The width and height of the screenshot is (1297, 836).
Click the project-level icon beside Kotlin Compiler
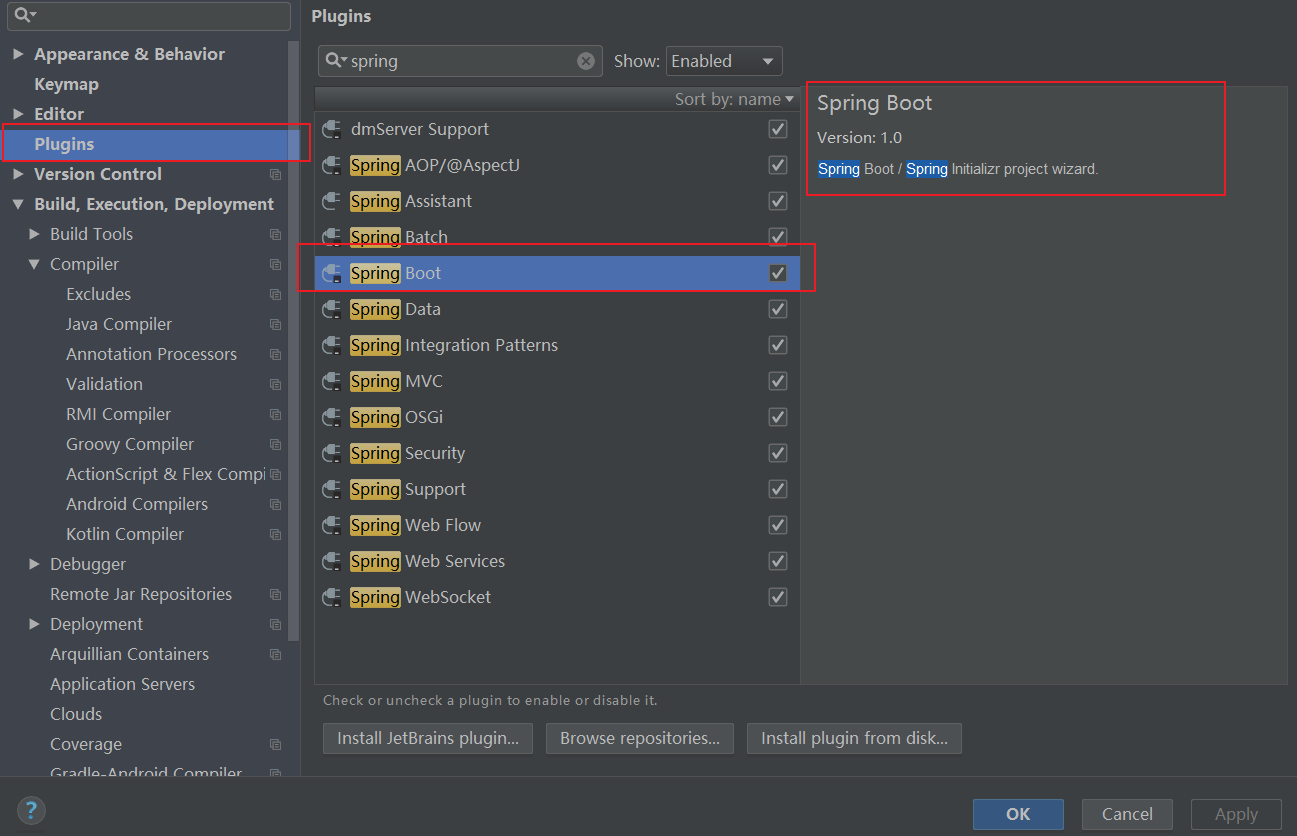[275, 534]
